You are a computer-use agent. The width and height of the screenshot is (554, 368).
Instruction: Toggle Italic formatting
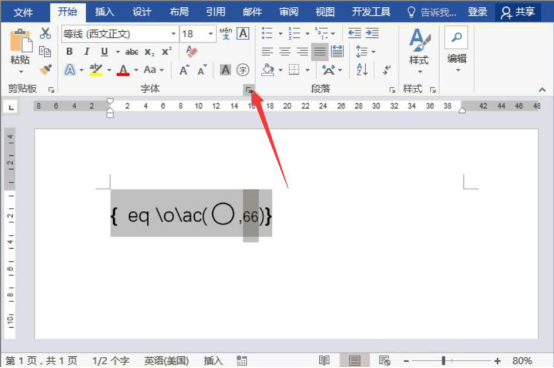[87, 52]
